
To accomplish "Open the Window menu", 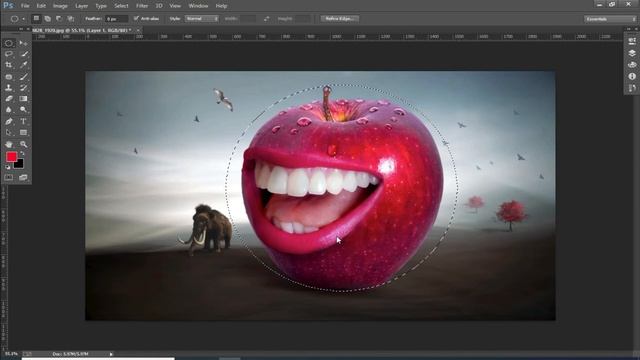I will [x=198, y=6].
